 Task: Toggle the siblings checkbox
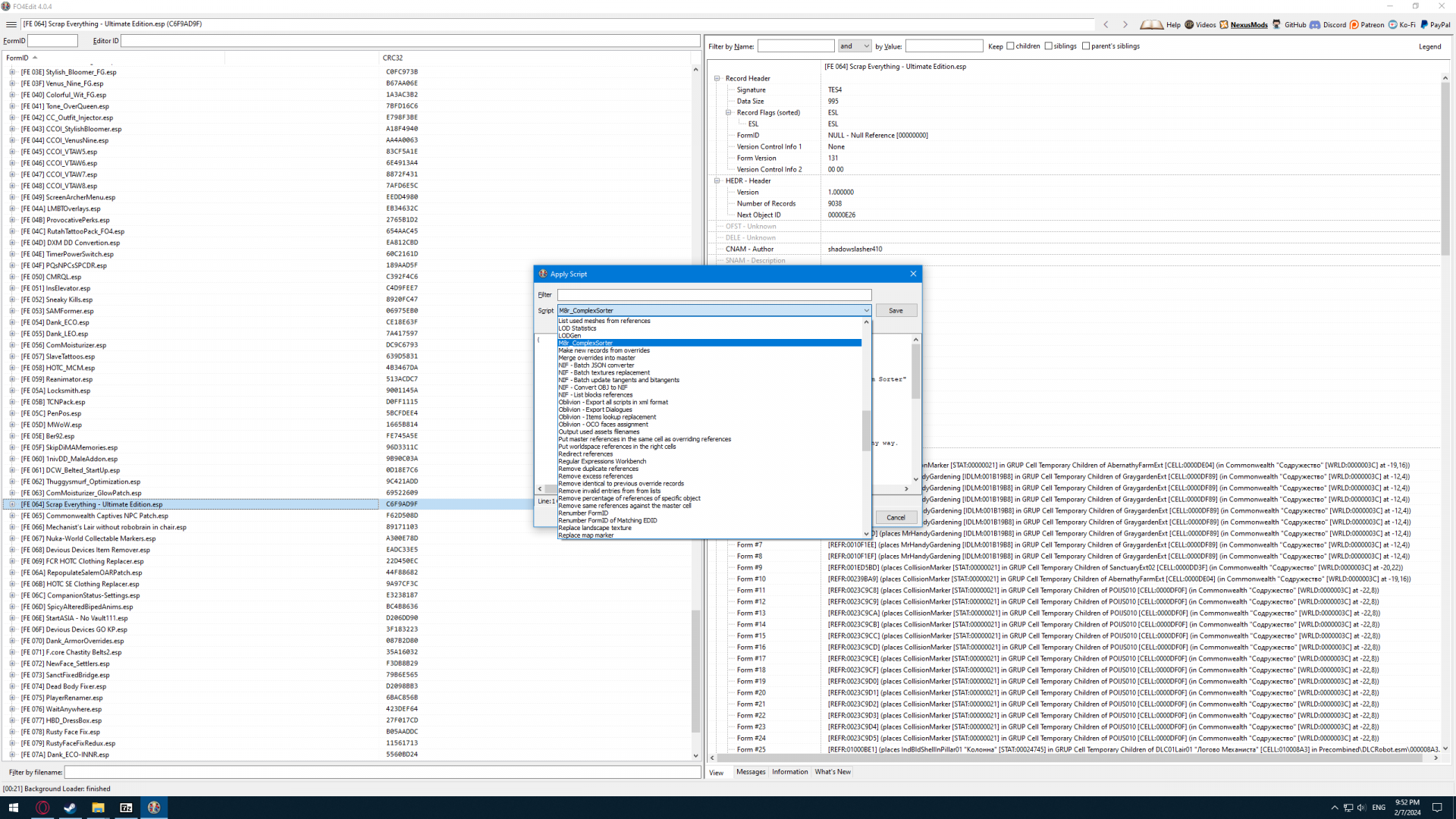click(x=1049, y=46)
